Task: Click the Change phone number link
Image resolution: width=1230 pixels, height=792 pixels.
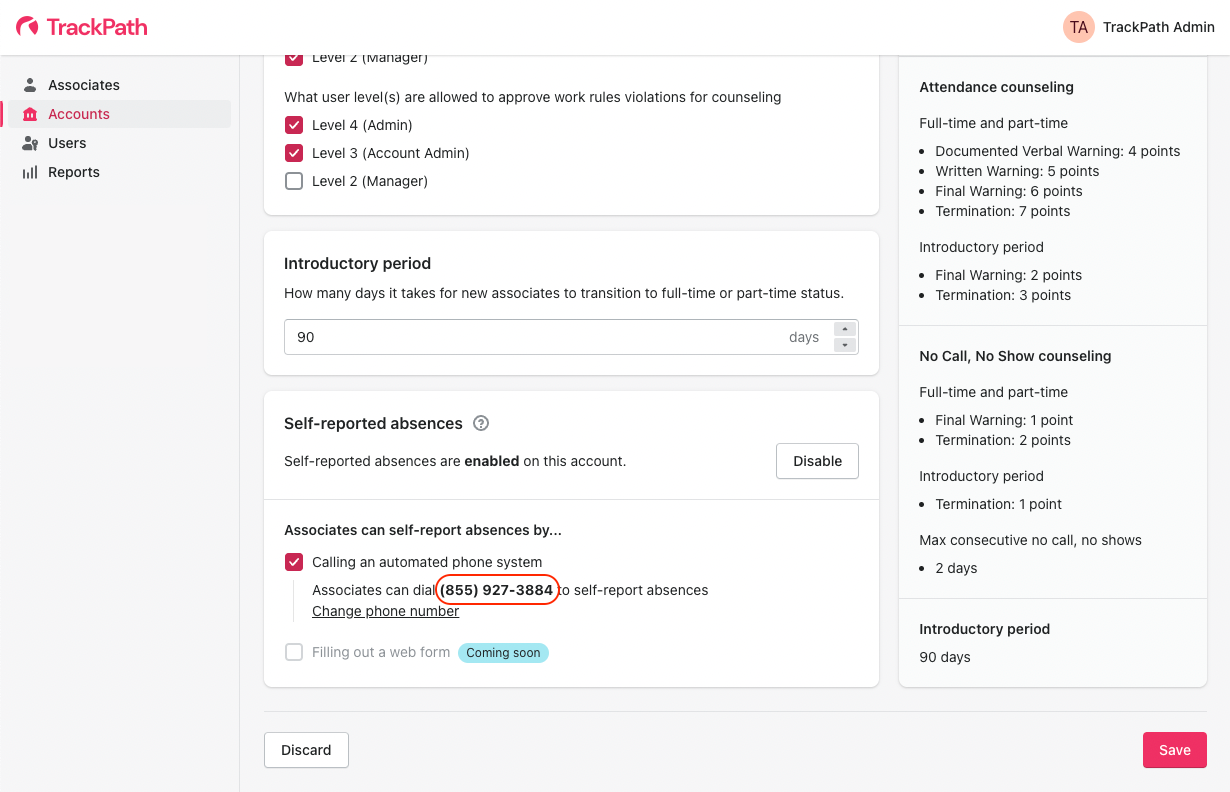Action: point(385,611)
